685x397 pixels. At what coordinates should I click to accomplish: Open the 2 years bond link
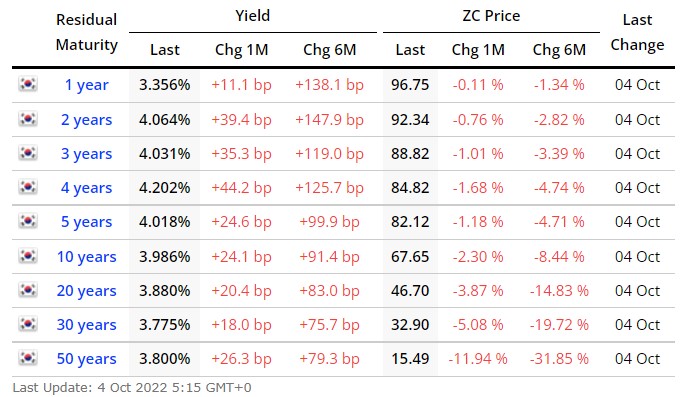pos(86,120)
